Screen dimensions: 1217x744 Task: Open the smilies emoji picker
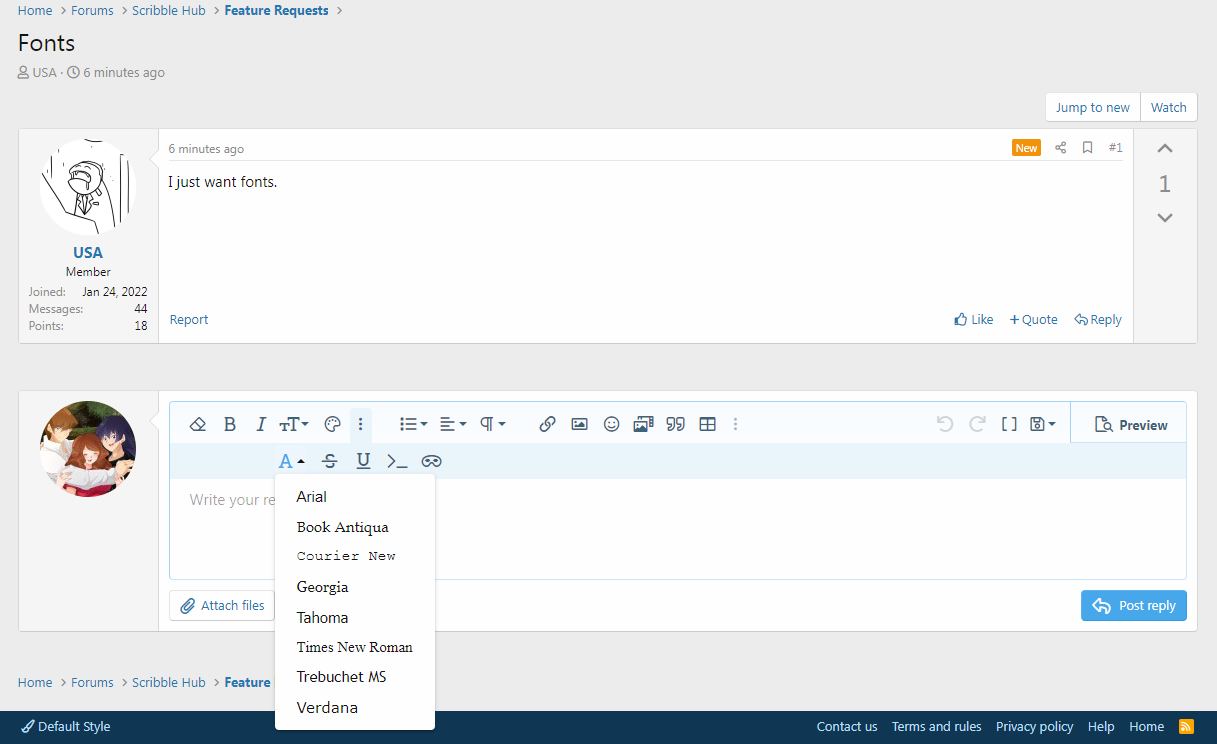click(x=611, y=424)
